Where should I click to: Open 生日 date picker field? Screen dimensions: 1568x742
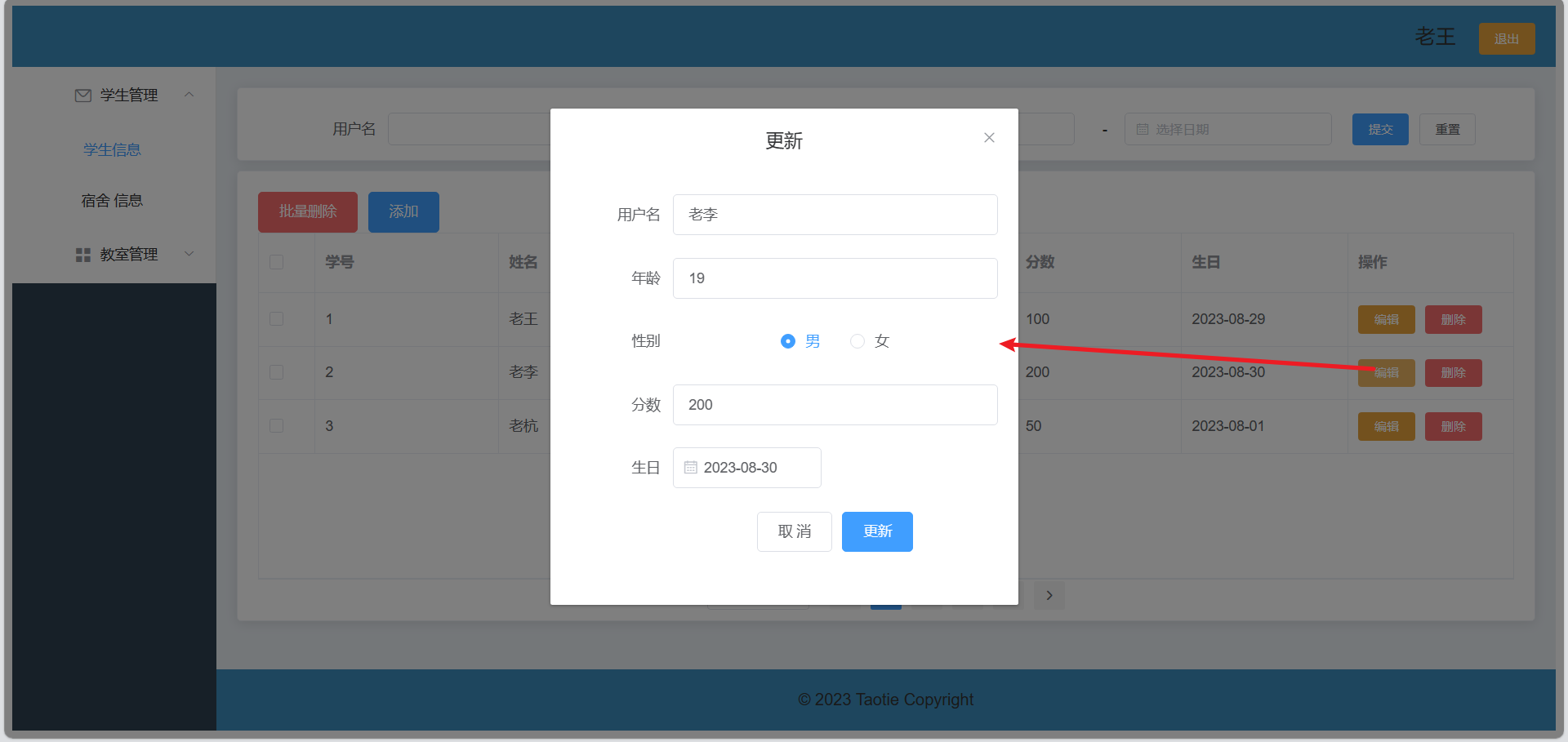pos(746,468)
